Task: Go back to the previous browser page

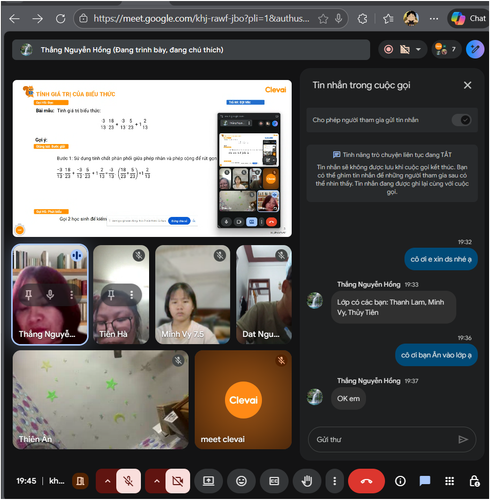Action: point(14,19)
